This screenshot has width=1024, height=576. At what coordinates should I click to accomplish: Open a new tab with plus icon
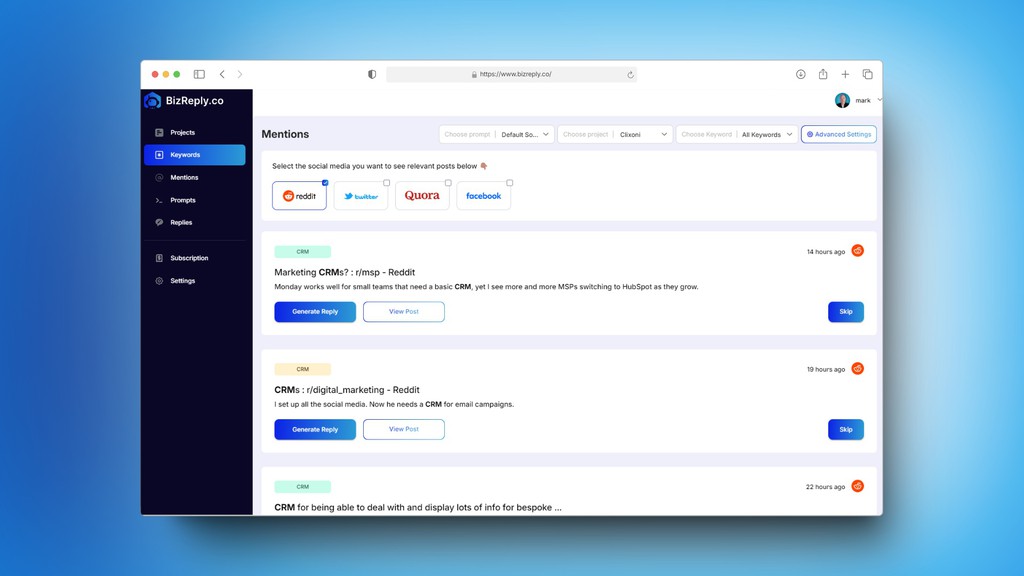pyautogui.click(x=845, y=74)
